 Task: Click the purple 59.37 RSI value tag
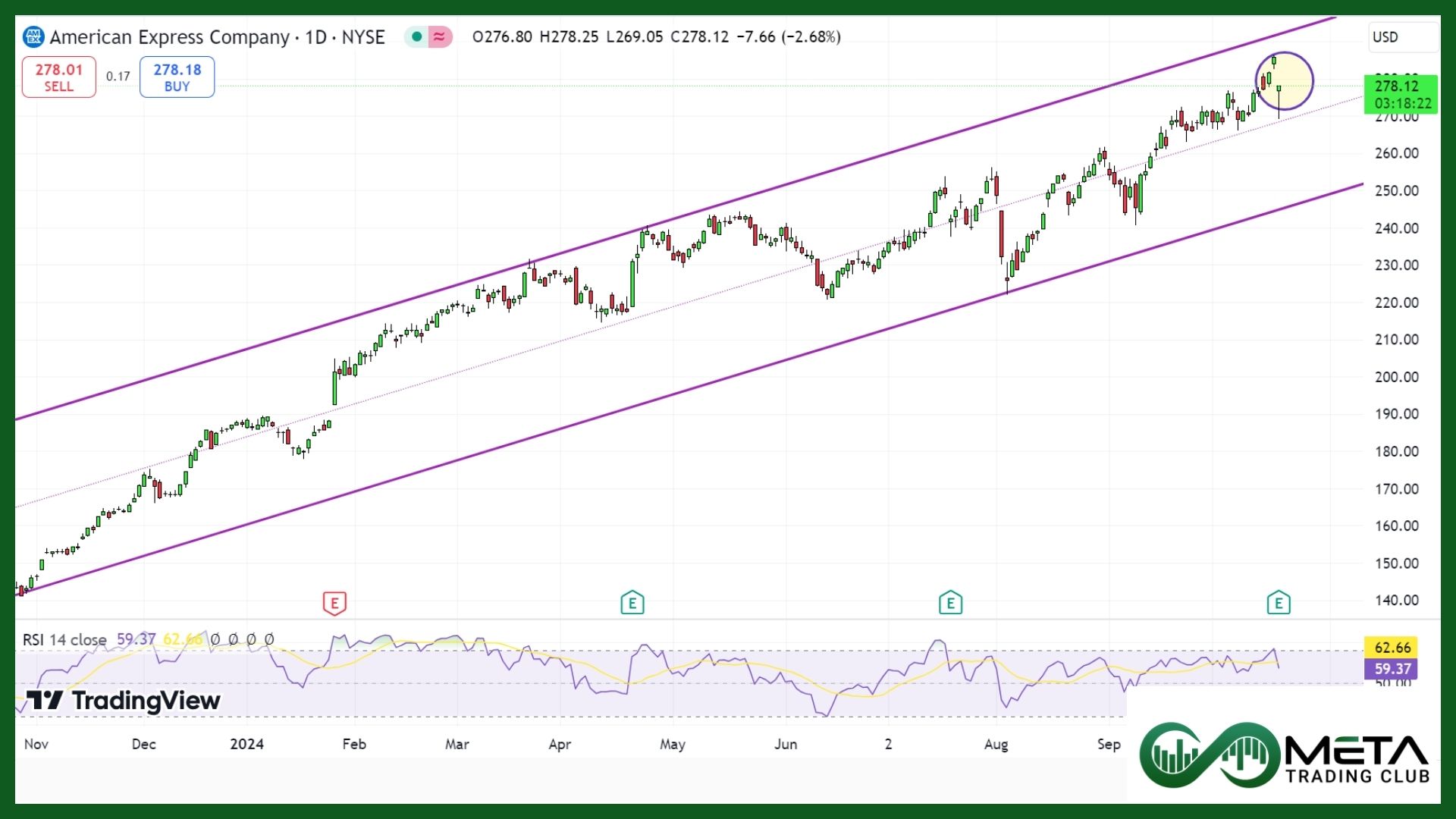[x=1392, y=669]
